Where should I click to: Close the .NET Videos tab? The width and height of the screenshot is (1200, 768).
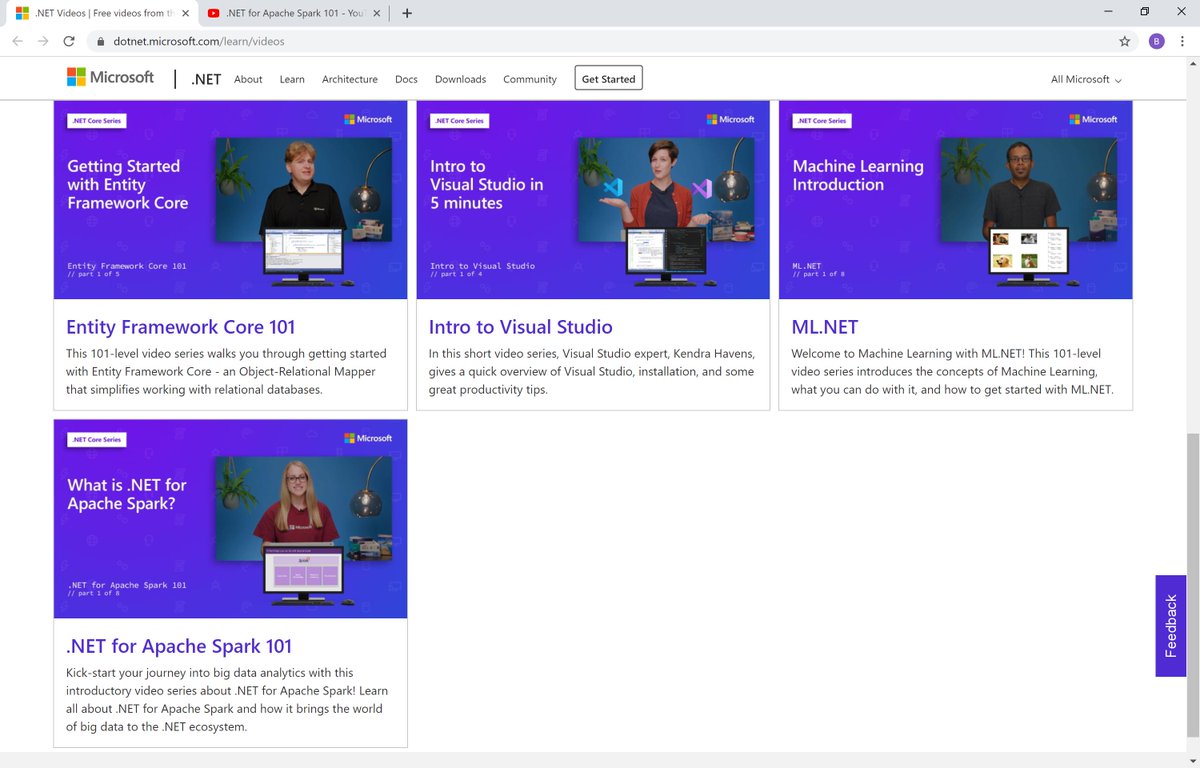(x=185, y=13)
